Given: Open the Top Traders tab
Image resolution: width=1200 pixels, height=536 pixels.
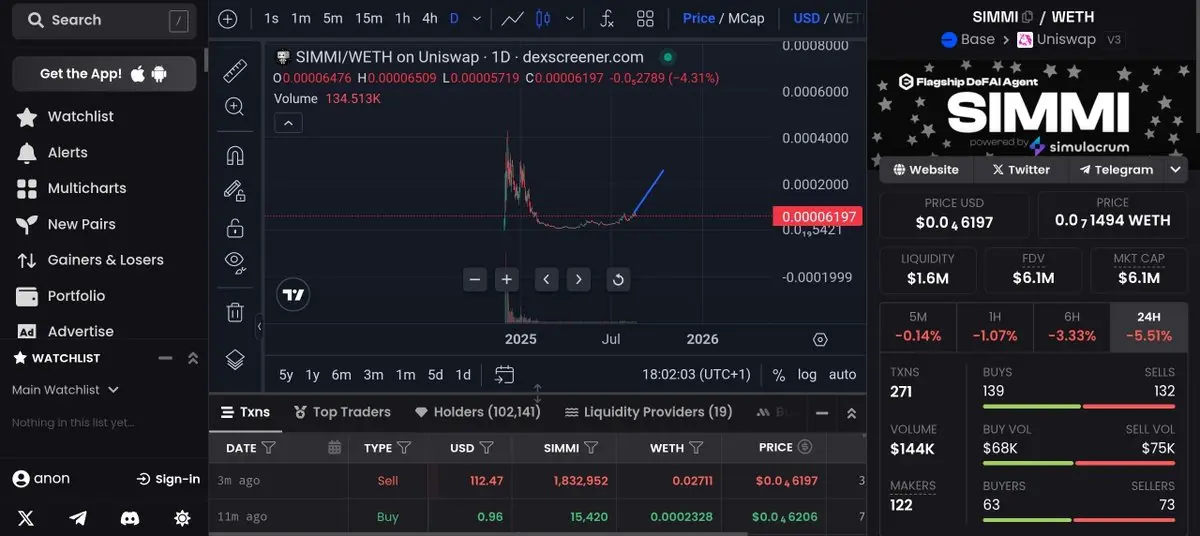Looking at the screenshot, I should 342,412.
